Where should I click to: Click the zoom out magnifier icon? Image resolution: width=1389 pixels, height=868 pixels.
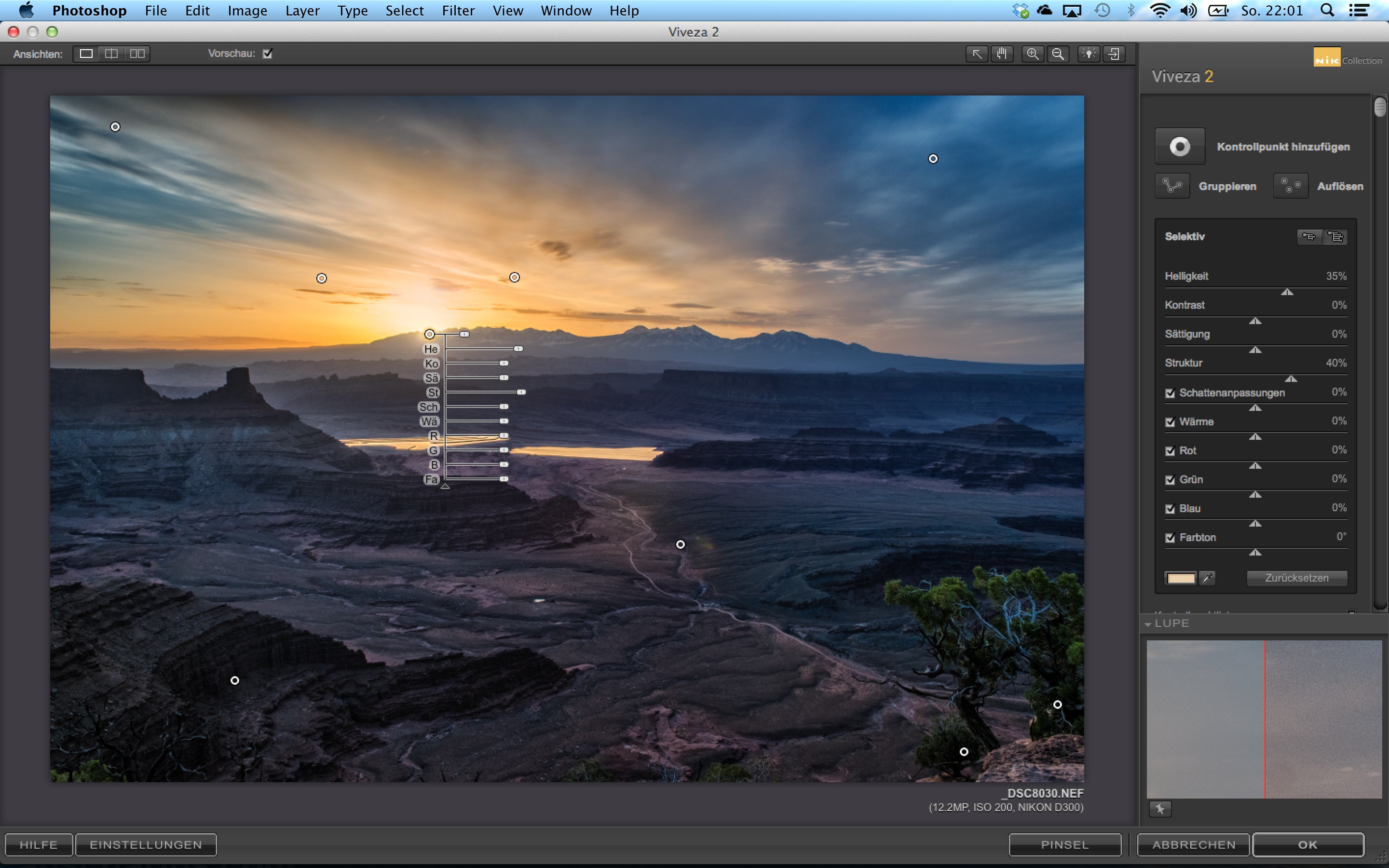tap(1058, 54)
